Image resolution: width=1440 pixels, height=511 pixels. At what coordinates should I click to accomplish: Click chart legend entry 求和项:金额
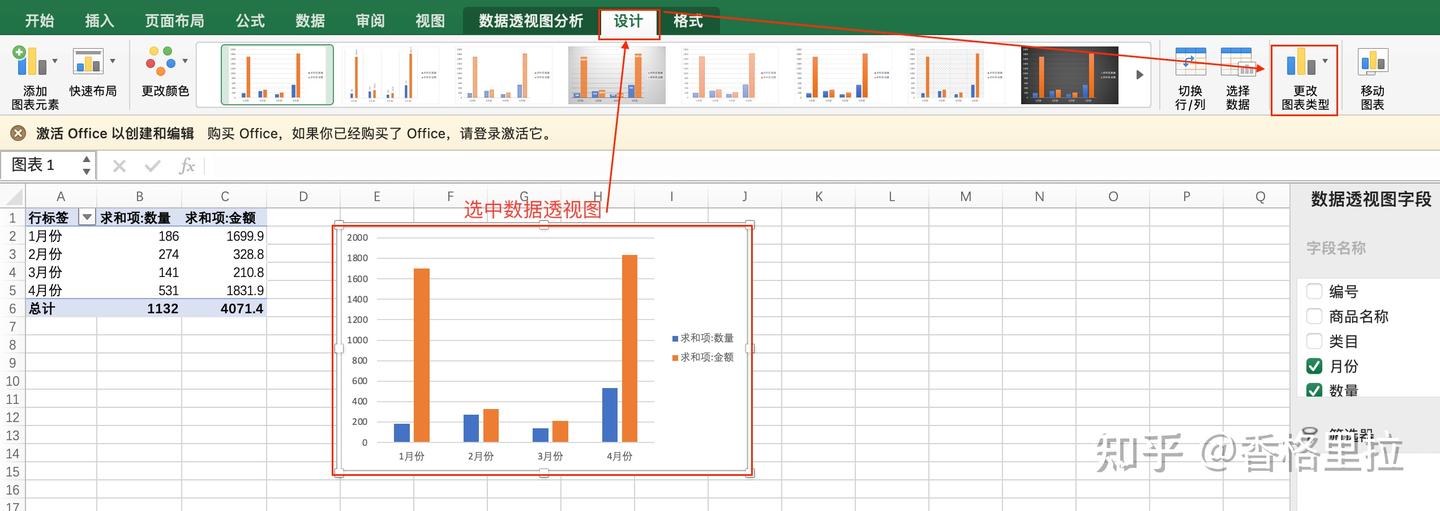[x=702, y=357]
